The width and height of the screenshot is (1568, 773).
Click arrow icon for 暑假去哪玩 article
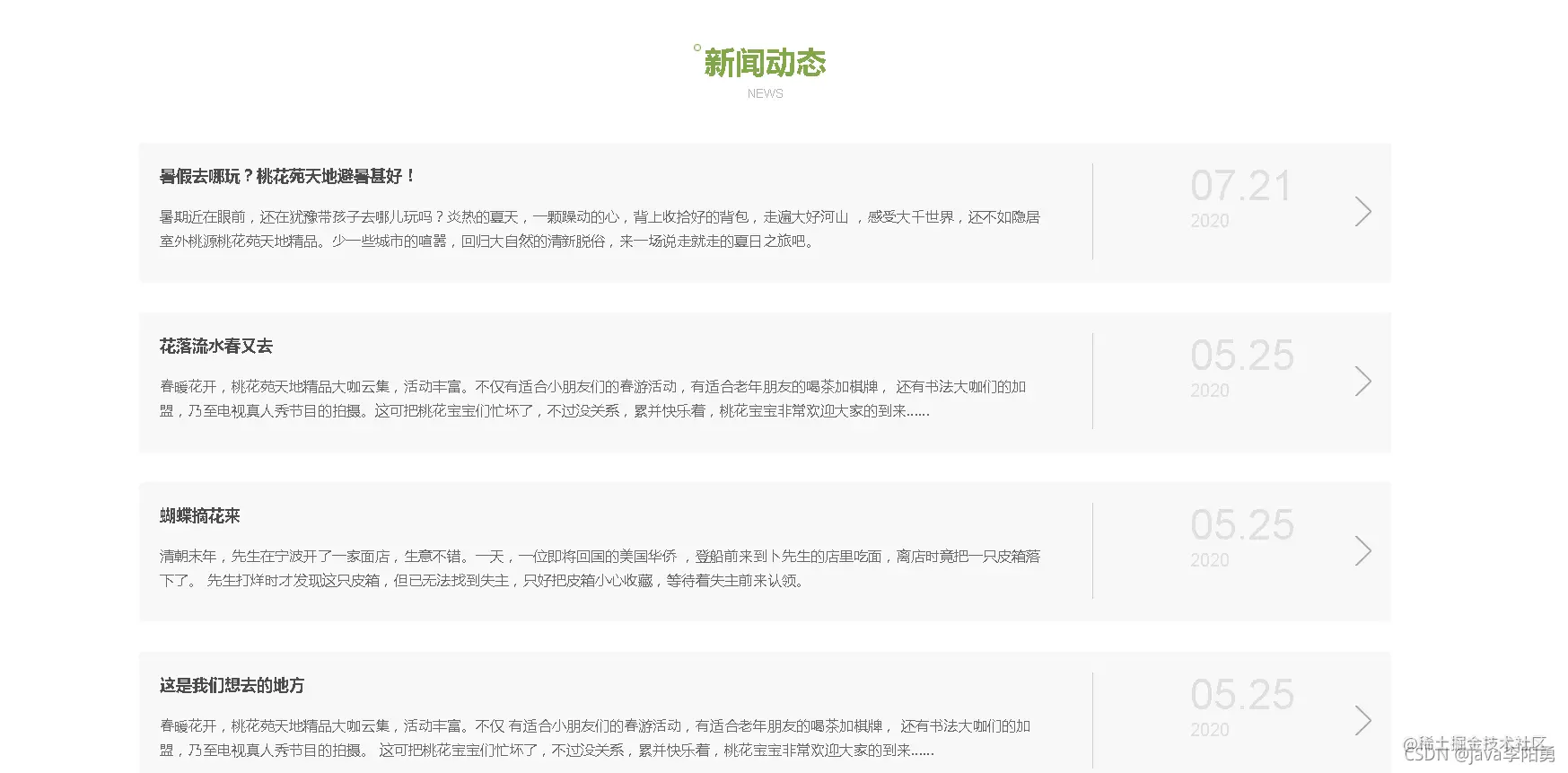1362,212
